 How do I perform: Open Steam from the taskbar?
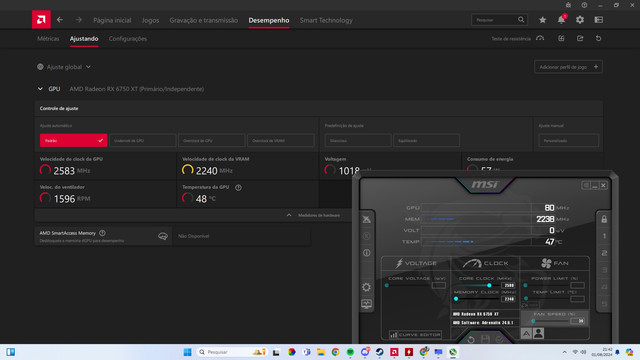(380, 352)
